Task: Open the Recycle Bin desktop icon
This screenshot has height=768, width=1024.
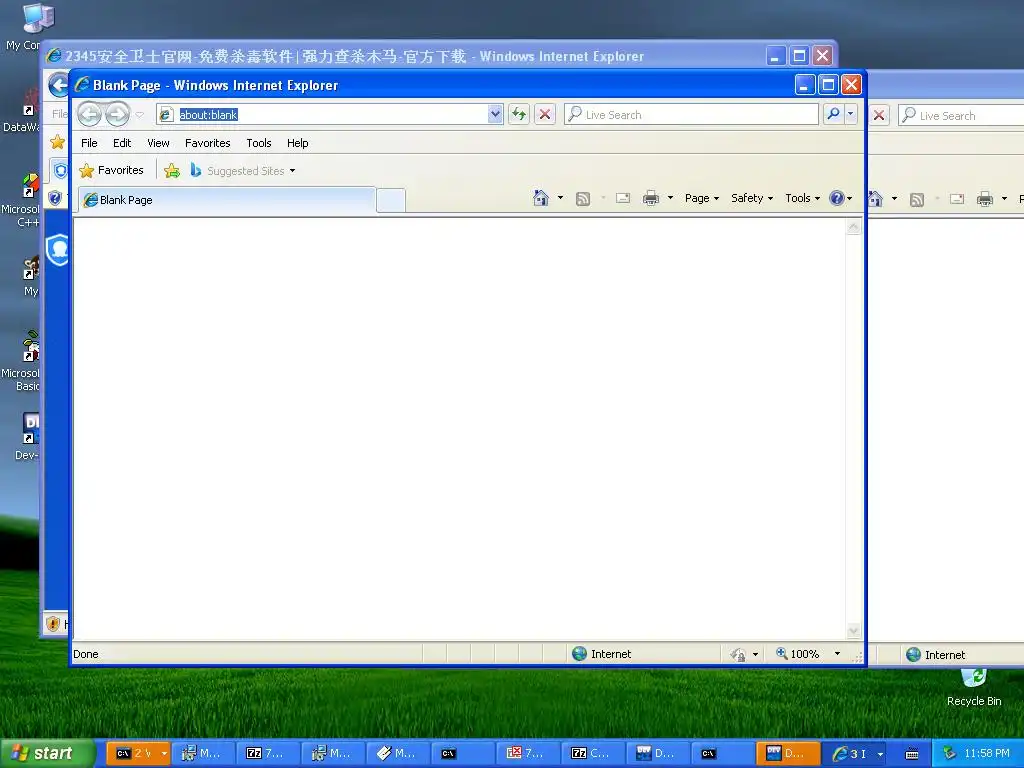Action: [974, 687]
